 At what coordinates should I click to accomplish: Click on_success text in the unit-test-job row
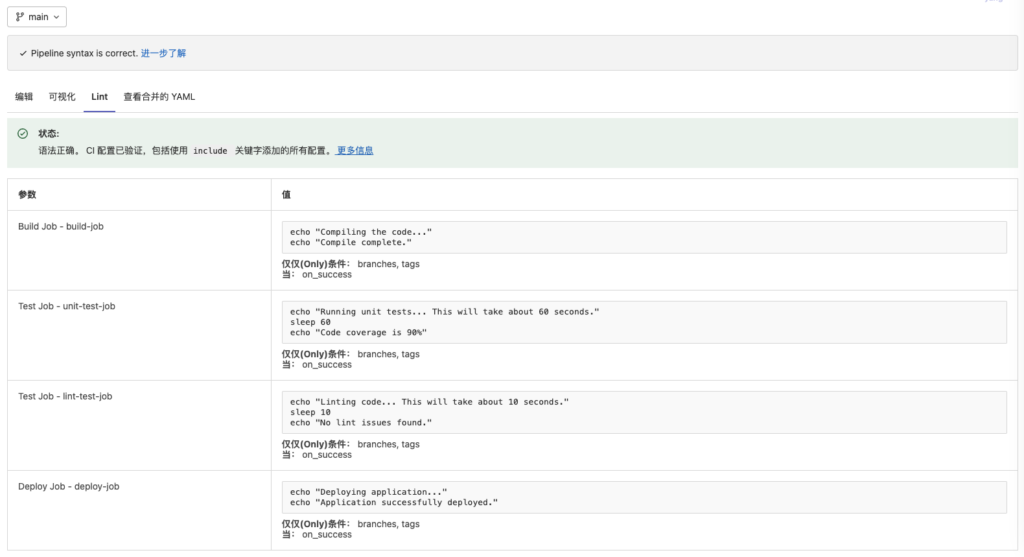click(x=327, y=365)
